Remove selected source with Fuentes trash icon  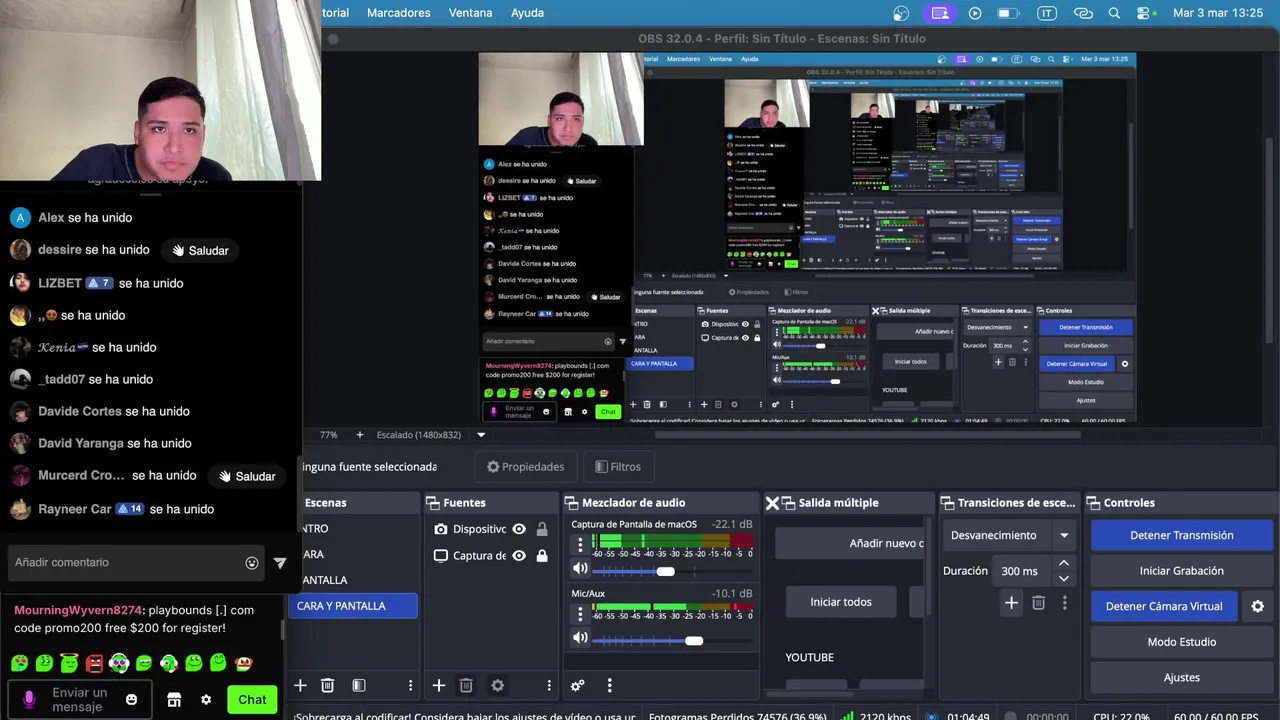(466, 685)
